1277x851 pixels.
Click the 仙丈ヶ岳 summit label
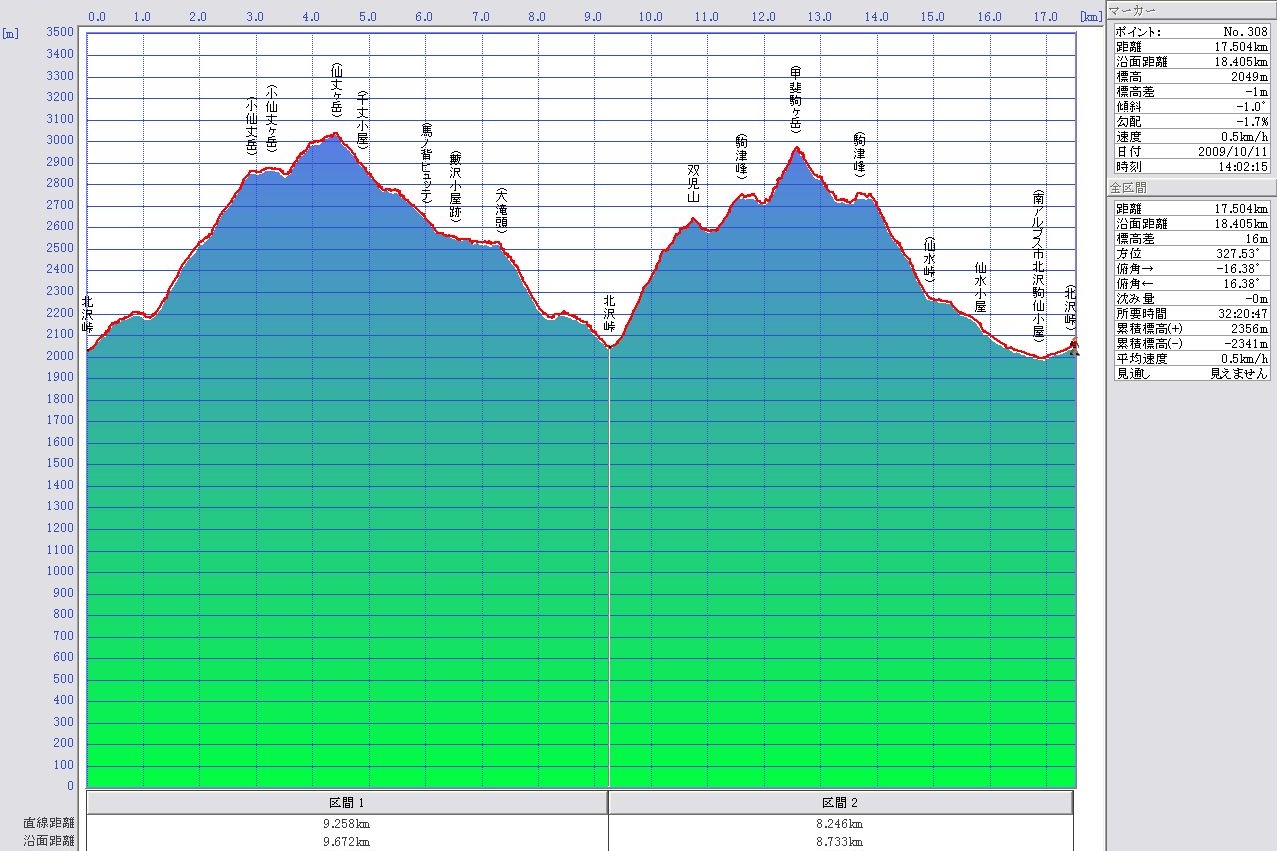337,91
